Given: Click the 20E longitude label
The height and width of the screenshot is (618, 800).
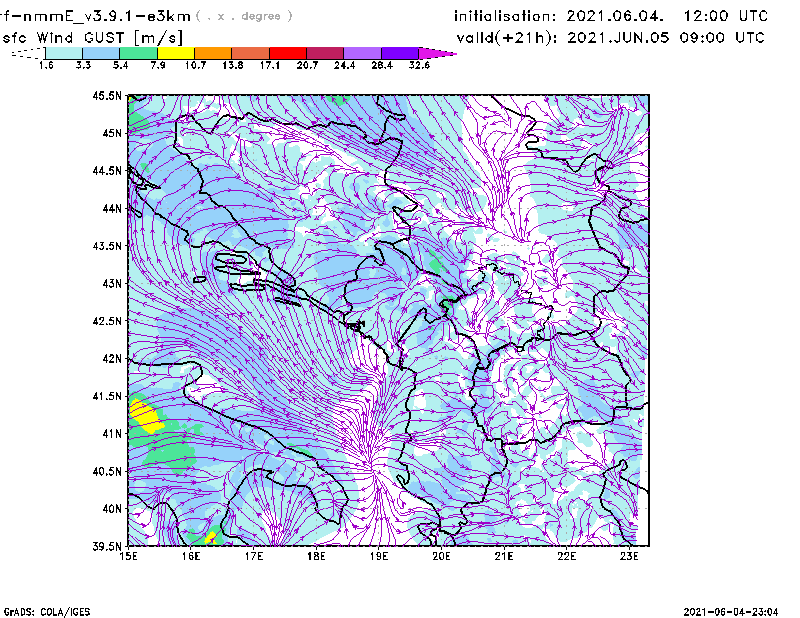Looking at the screenshot, I should coord(441,556).
